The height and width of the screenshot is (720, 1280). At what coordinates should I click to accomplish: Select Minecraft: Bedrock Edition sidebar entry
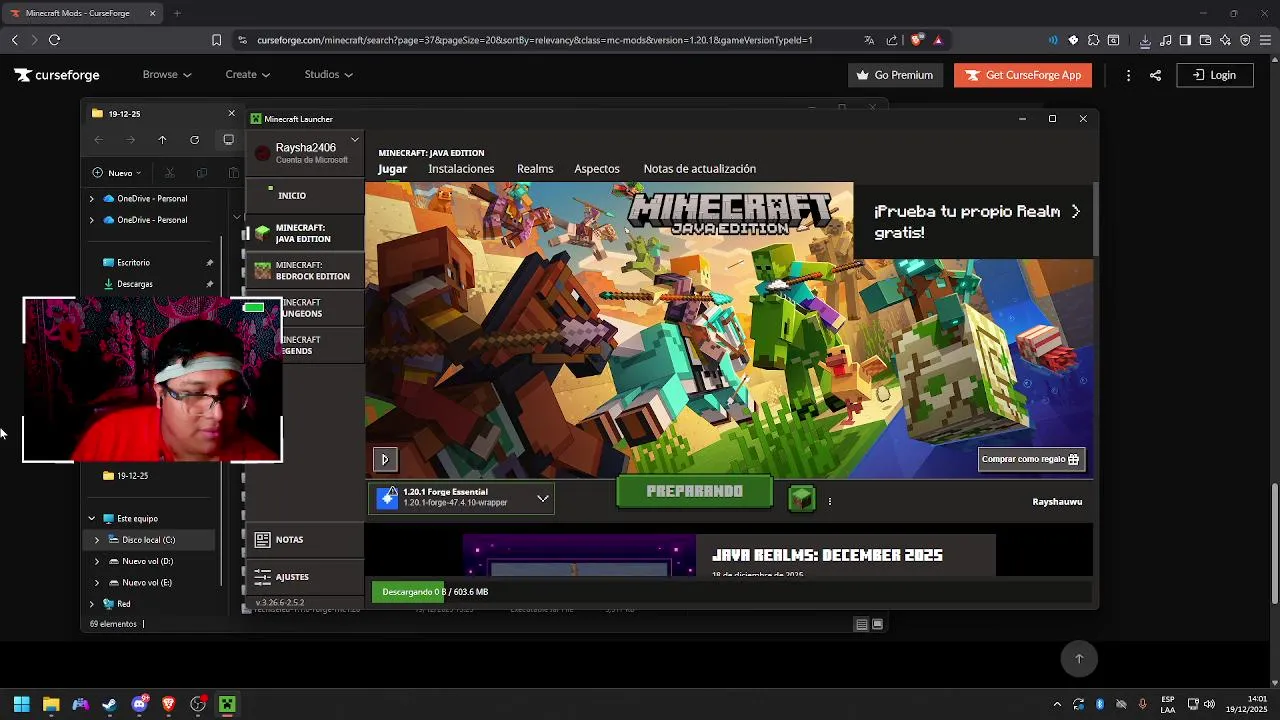tap(304, 271)
